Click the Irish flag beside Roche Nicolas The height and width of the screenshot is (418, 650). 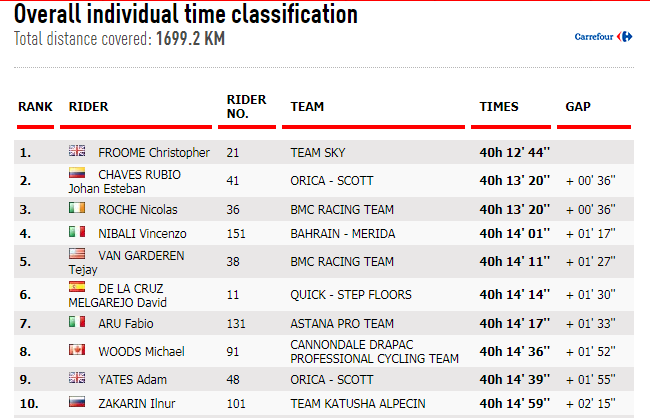coord(77,207)
